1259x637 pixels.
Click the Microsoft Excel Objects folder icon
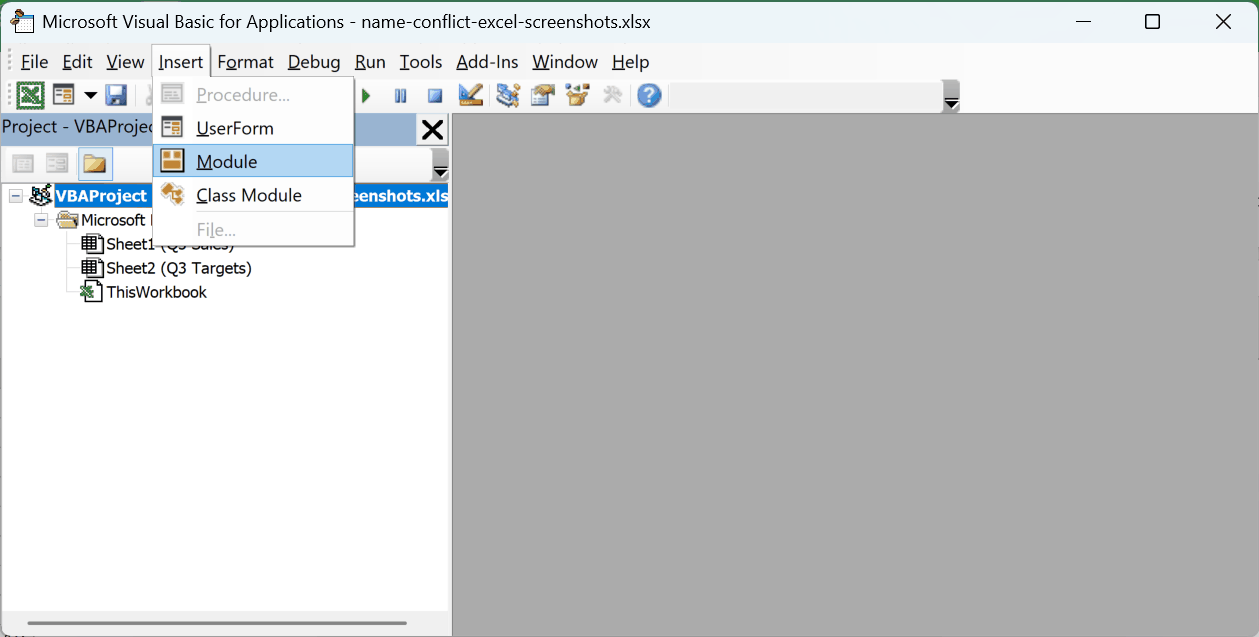click(67, 220)
